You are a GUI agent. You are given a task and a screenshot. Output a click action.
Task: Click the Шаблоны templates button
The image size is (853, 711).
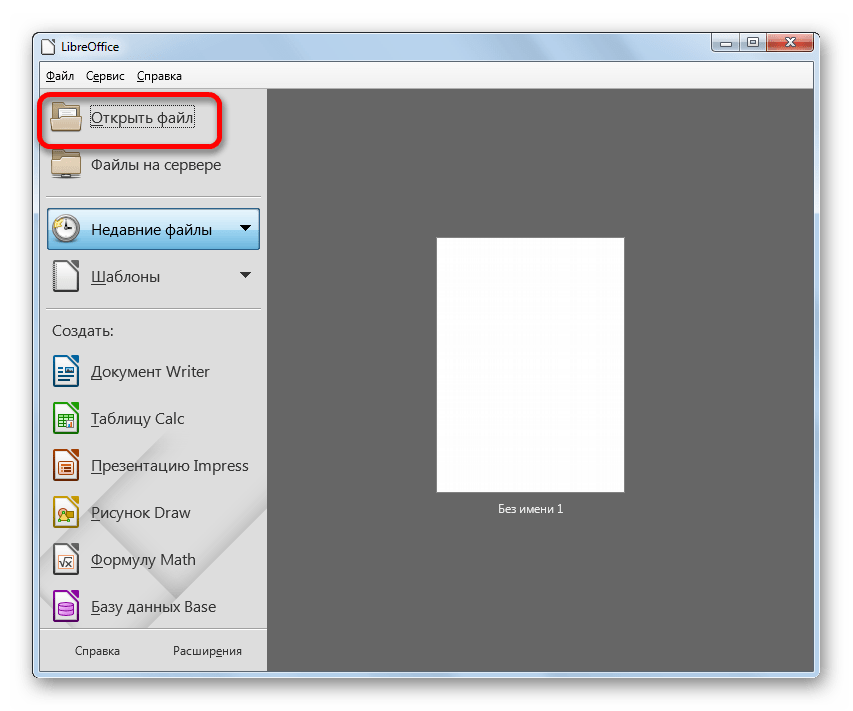tap(125, 276)
